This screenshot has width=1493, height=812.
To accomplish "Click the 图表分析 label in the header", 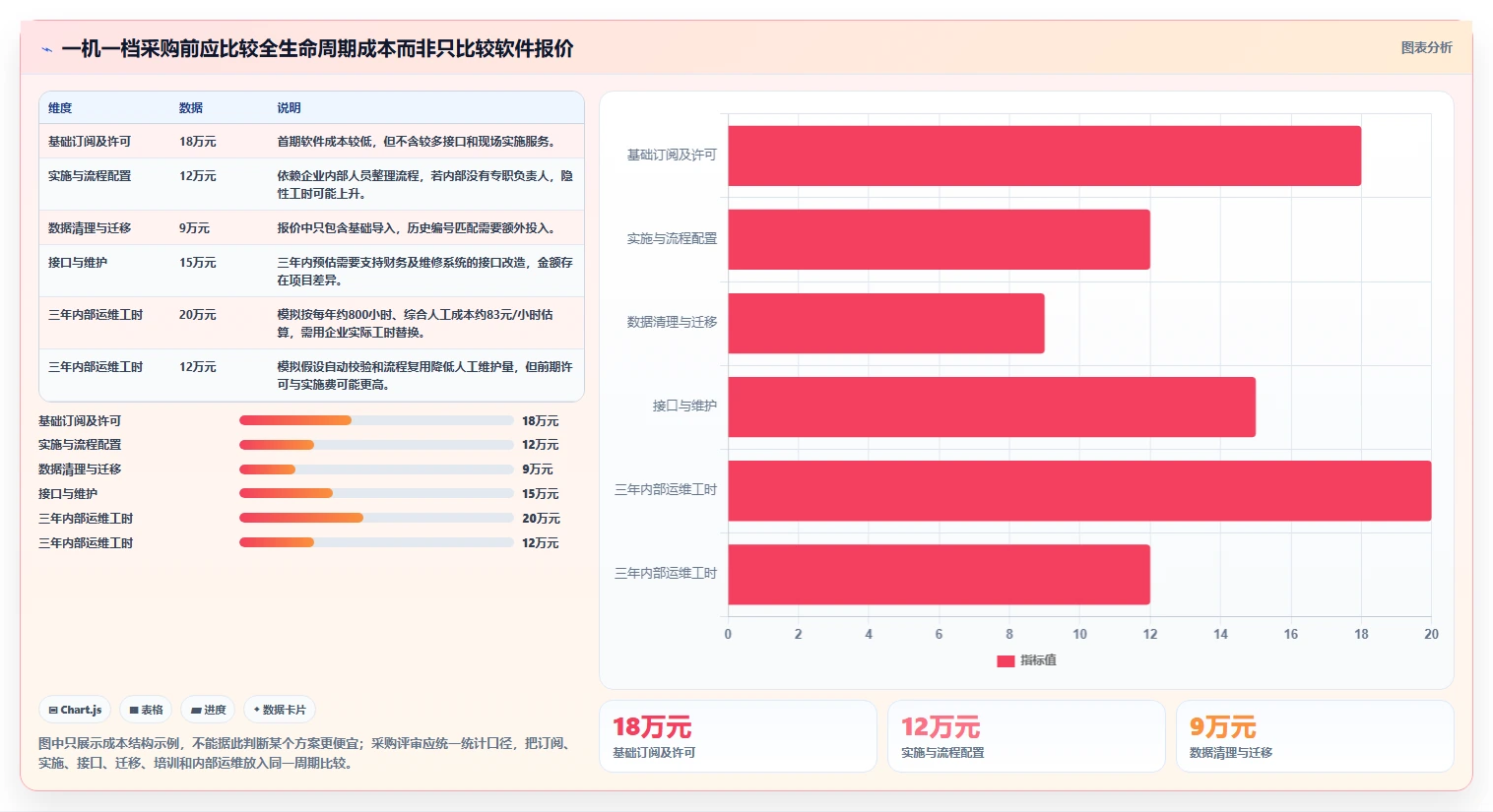I will [x=1426, y=47].
